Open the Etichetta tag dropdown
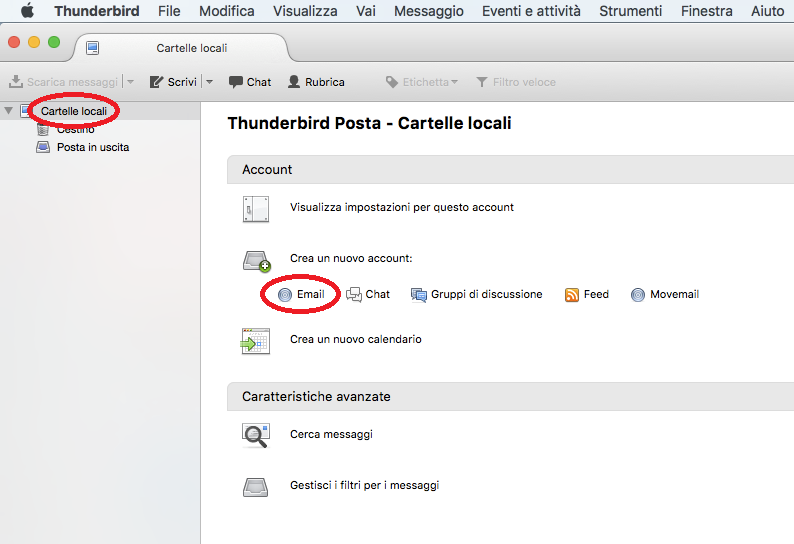Viewport: 794px width, 544px height. pos(421,82)
